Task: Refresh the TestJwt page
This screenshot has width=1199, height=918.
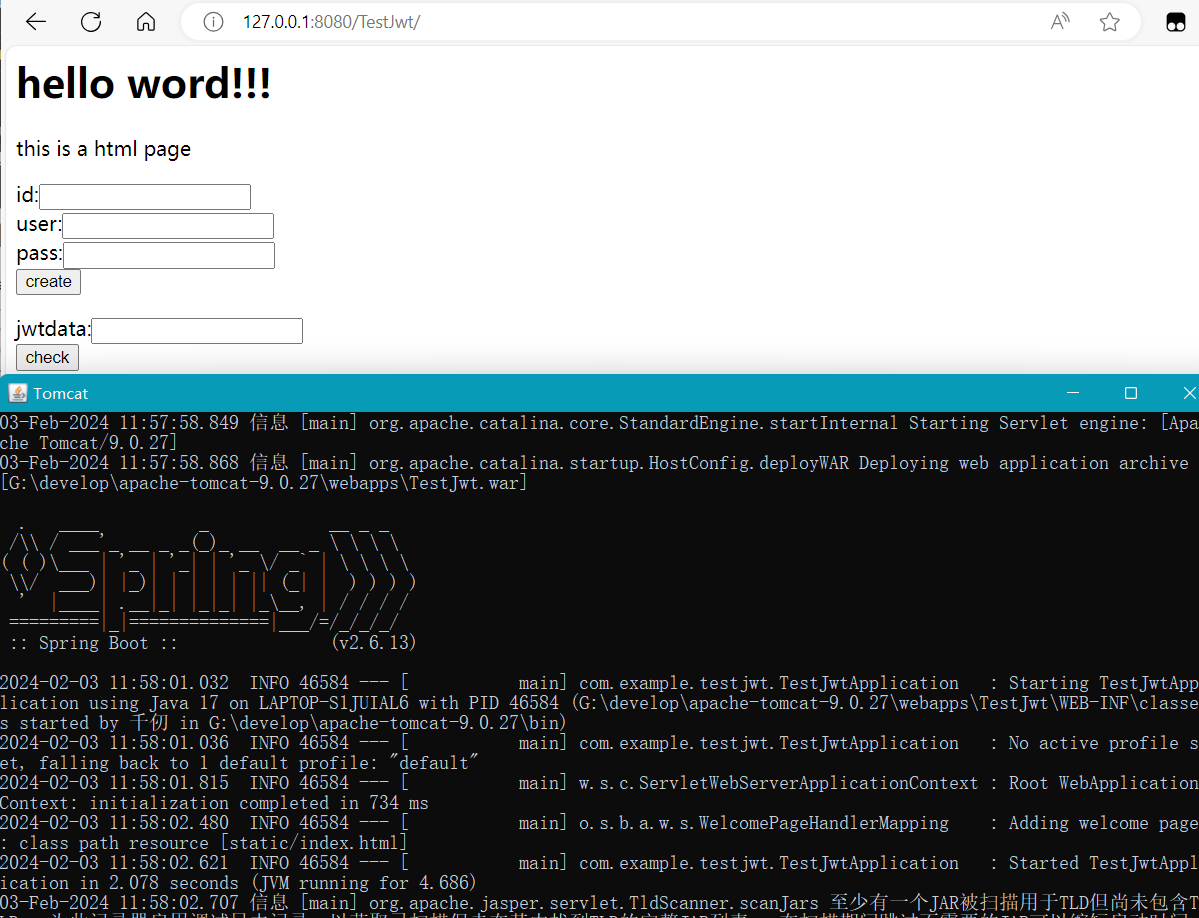Action: (x=91, y=22)
